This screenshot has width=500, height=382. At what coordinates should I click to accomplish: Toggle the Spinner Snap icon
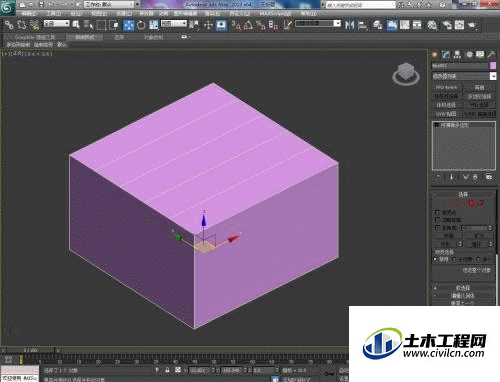[273, 25]
